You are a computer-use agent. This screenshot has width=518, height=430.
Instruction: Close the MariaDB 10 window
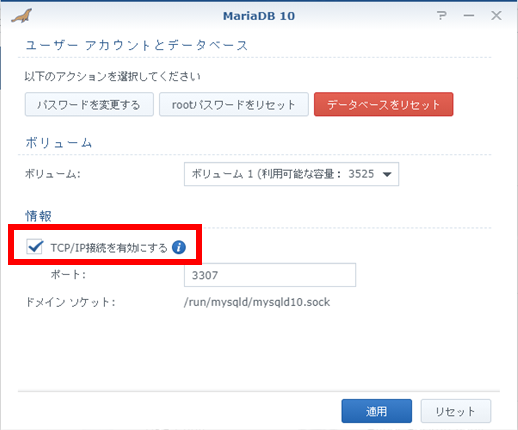click(x=496, y=15)
